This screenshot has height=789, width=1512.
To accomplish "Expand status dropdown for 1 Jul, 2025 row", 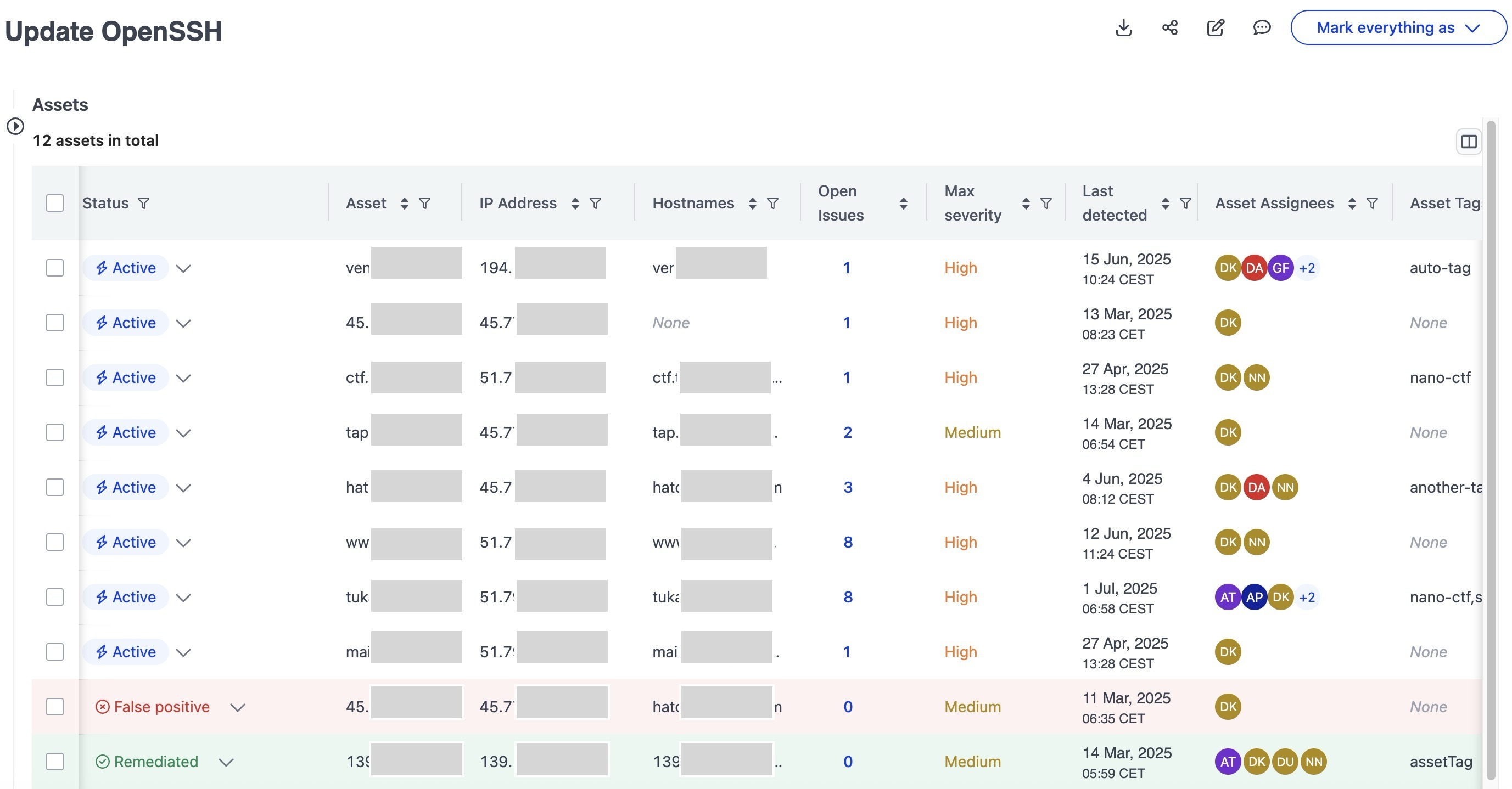I will (183, 598).
